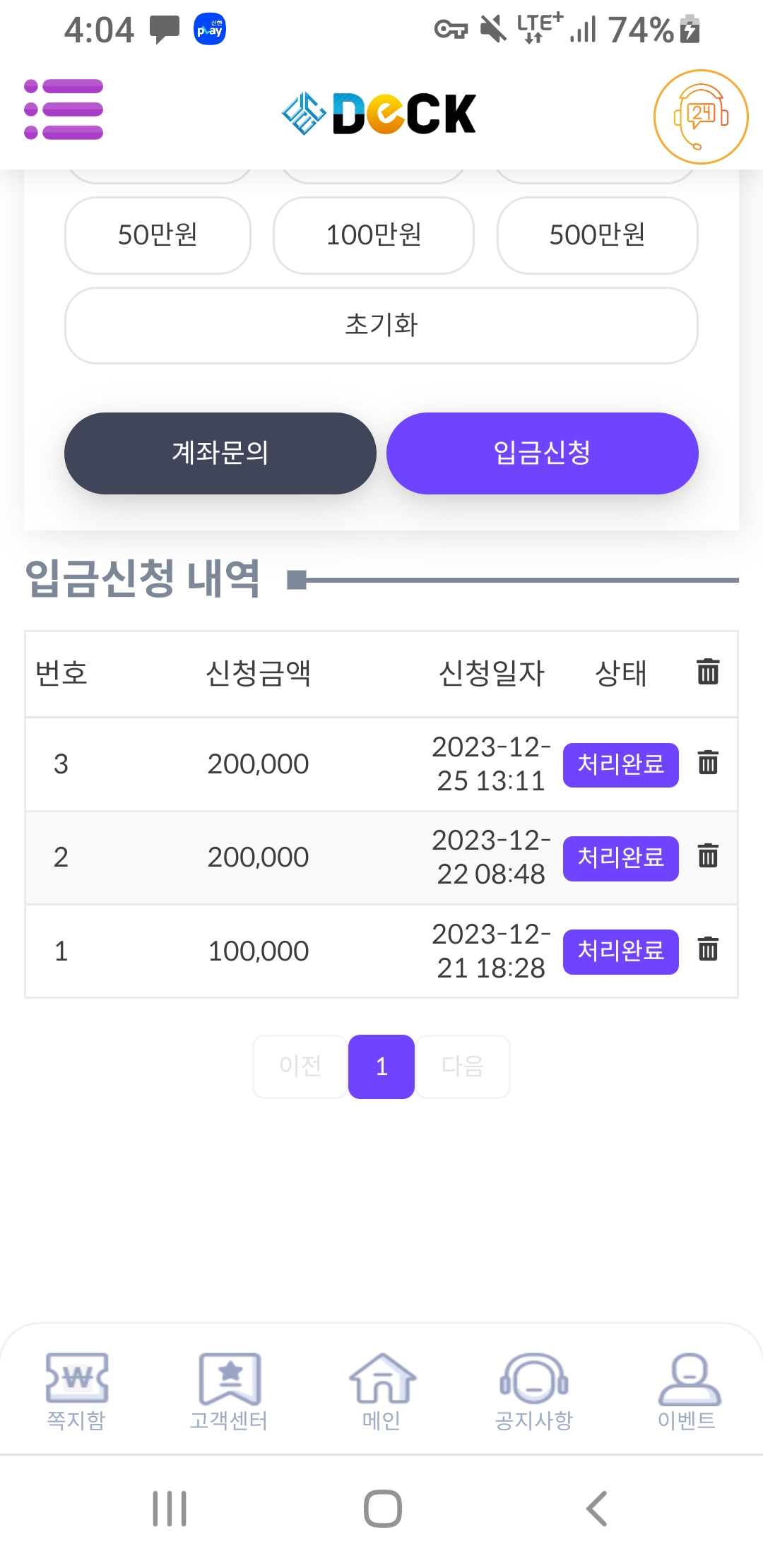Tap the DECK logo
The width and height of the screenshot is (763, 1568).
(379, 113)
